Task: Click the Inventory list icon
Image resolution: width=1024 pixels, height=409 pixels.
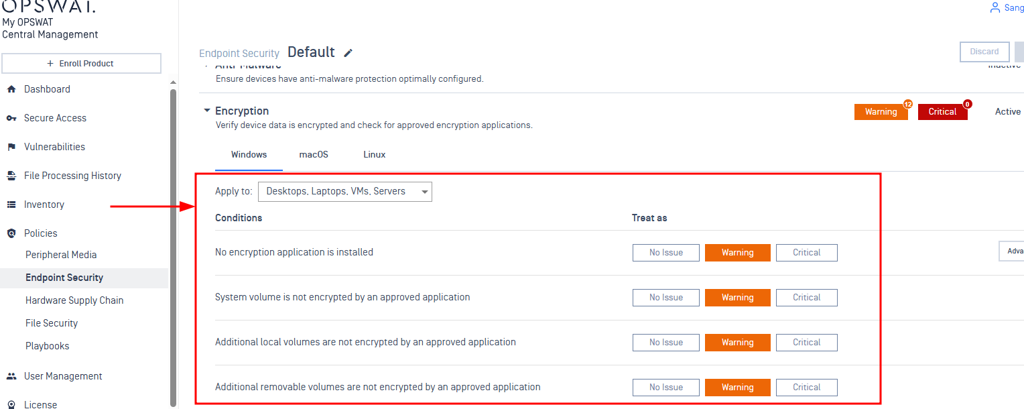Action: coord(11,204)
